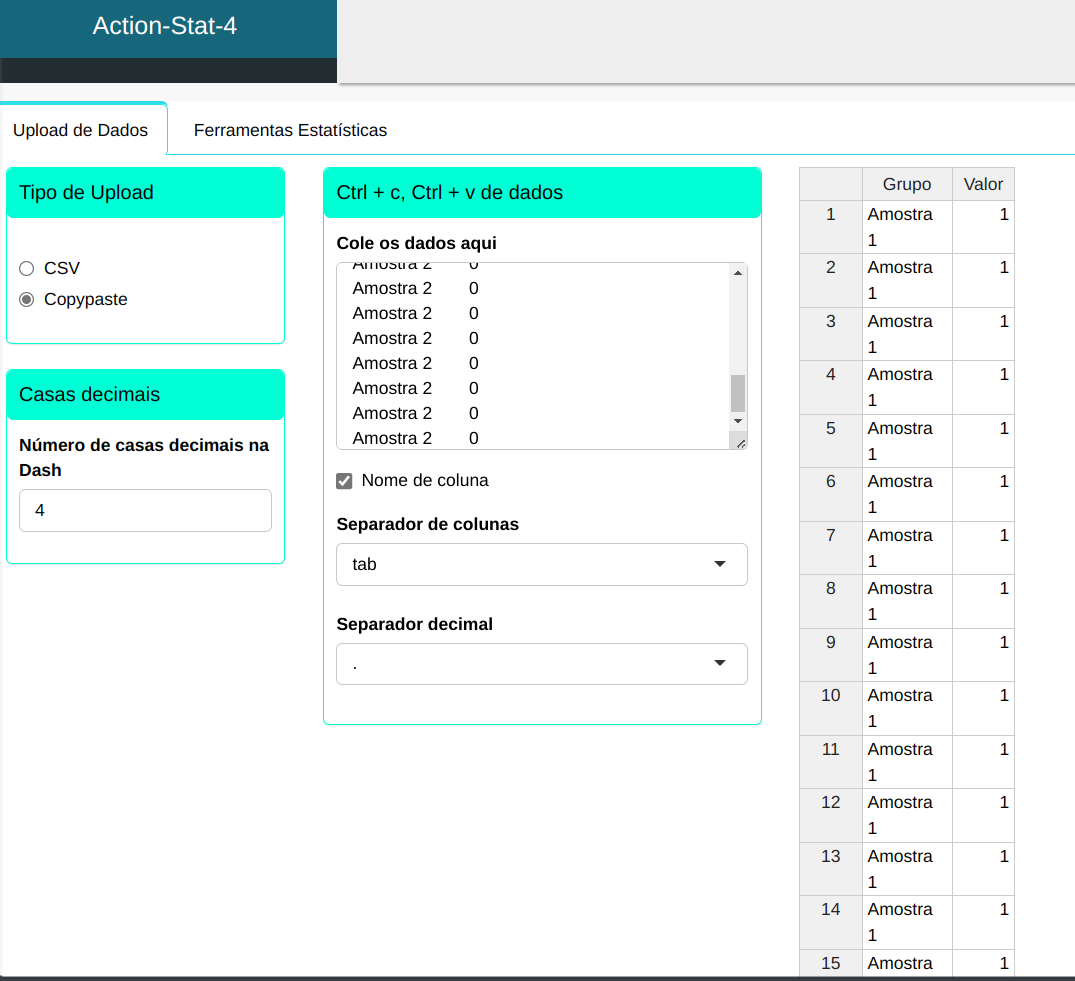Screen dimensions: 1075x981
Task: Open the Ferramentas Estatísticas tab
Action: pos(290,130)
